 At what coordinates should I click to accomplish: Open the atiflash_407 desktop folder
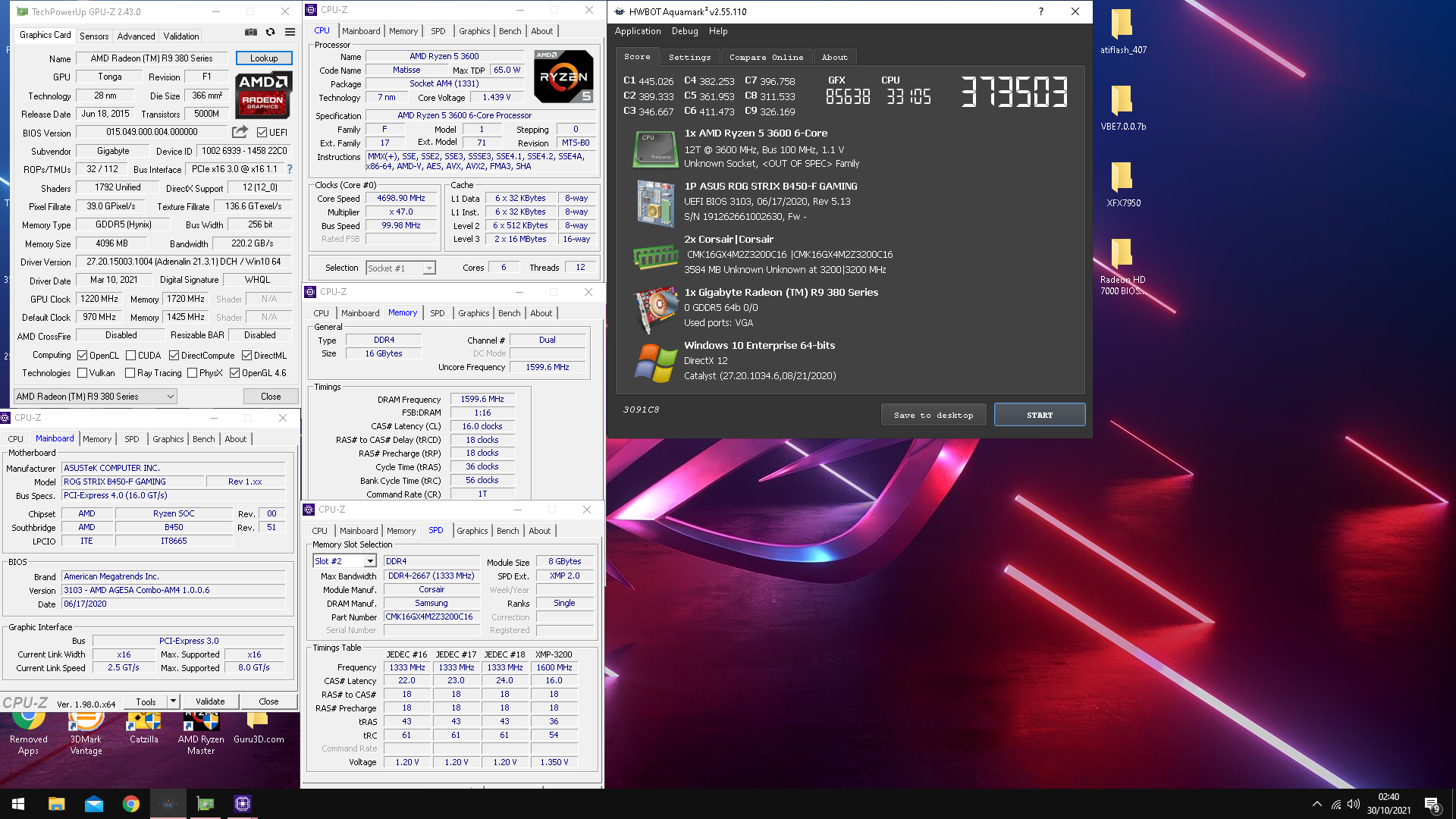[x=1123, y=32]
